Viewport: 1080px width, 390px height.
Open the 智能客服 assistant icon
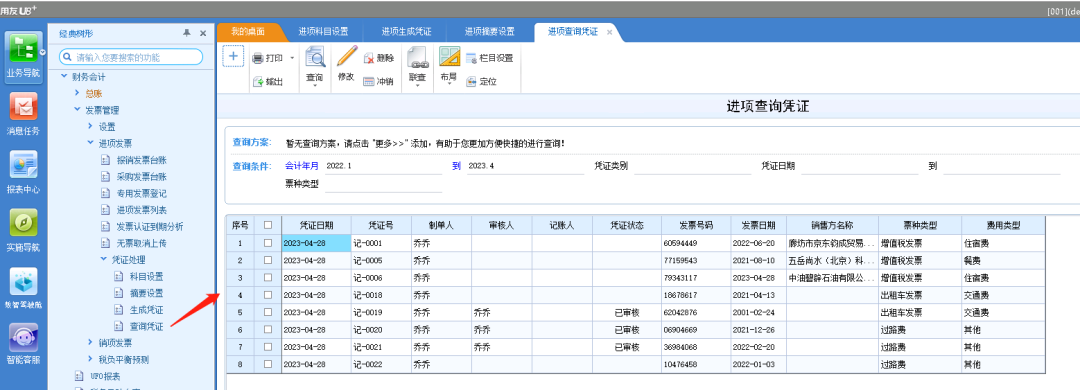pos(23,344)
